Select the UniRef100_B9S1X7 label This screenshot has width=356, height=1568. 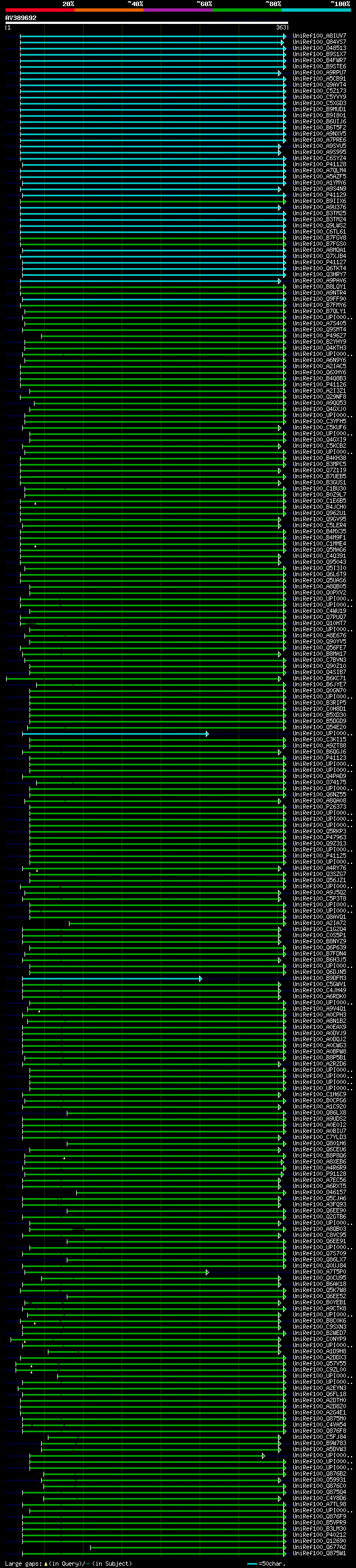(x=319, y=54)
